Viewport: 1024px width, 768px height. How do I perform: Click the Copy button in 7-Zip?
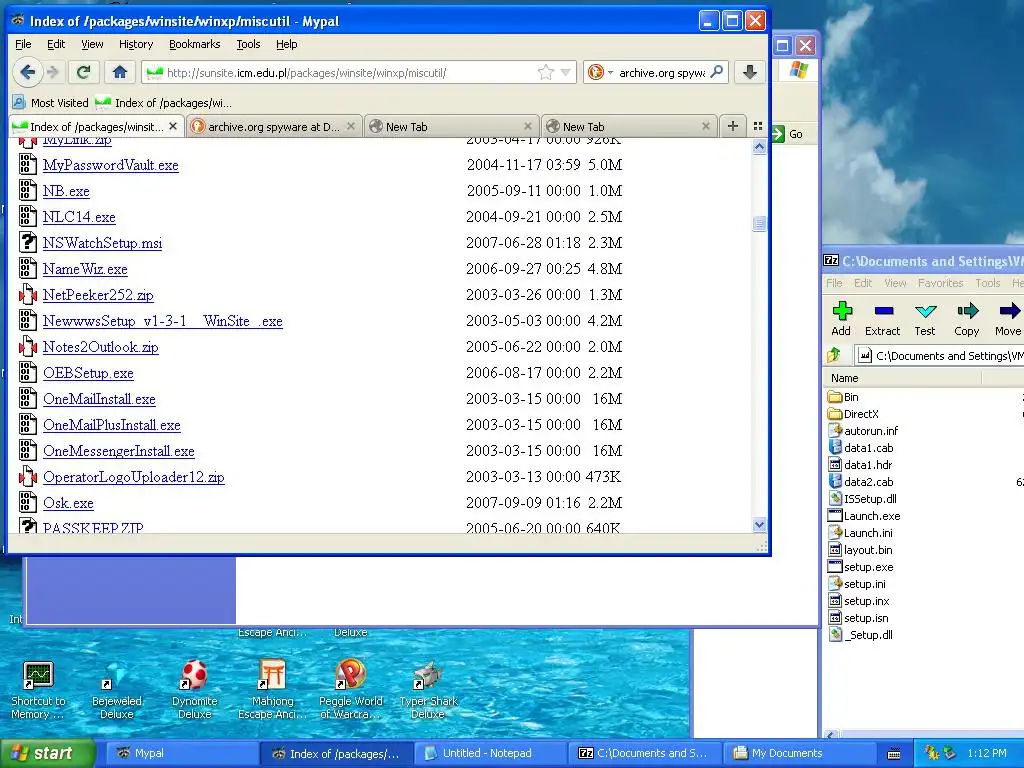pyautogui.click(x=967, y=319)
